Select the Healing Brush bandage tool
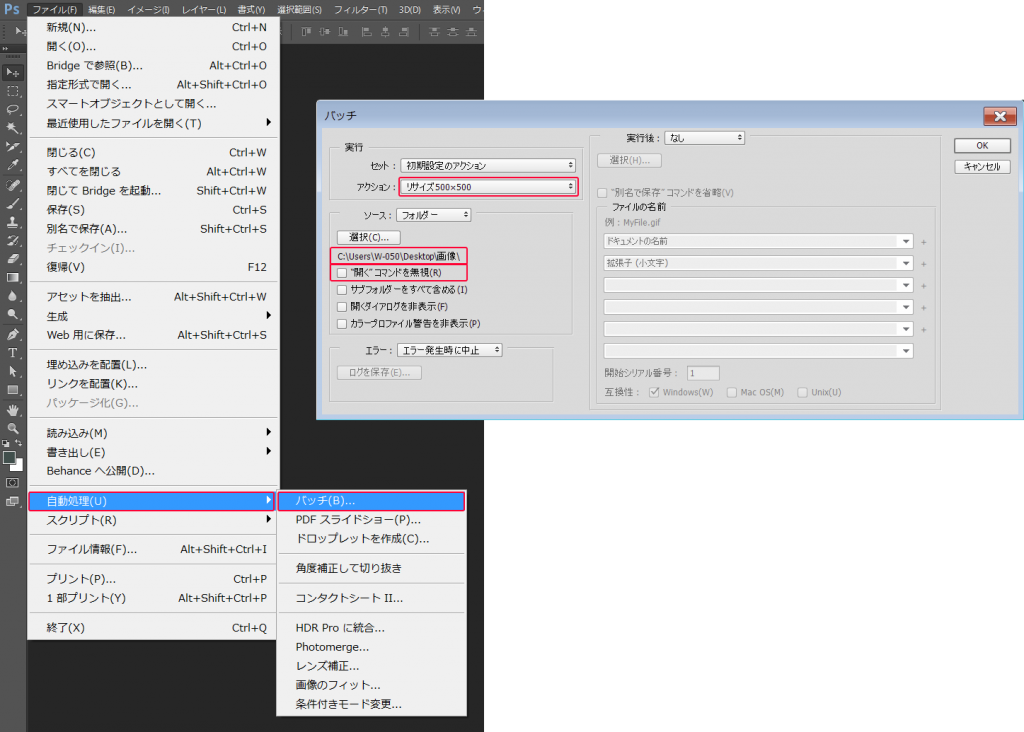The image size is (1024, 732). [12, 185]
